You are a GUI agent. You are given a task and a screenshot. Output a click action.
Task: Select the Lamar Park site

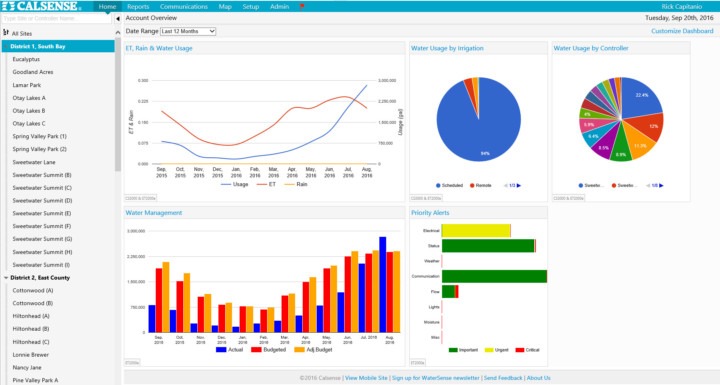tap(27, 85)
